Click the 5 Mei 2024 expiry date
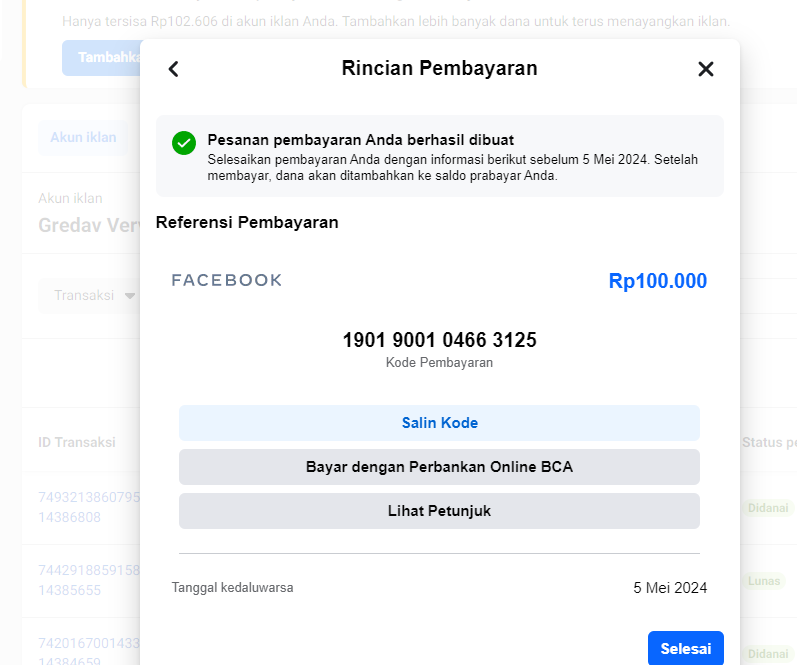Viewport: 797px width, 665px height. [670, 588]
